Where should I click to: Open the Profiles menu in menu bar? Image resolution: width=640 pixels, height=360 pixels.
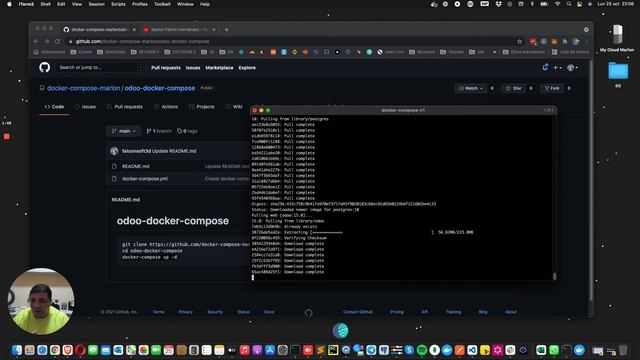[x=140, y=4]
